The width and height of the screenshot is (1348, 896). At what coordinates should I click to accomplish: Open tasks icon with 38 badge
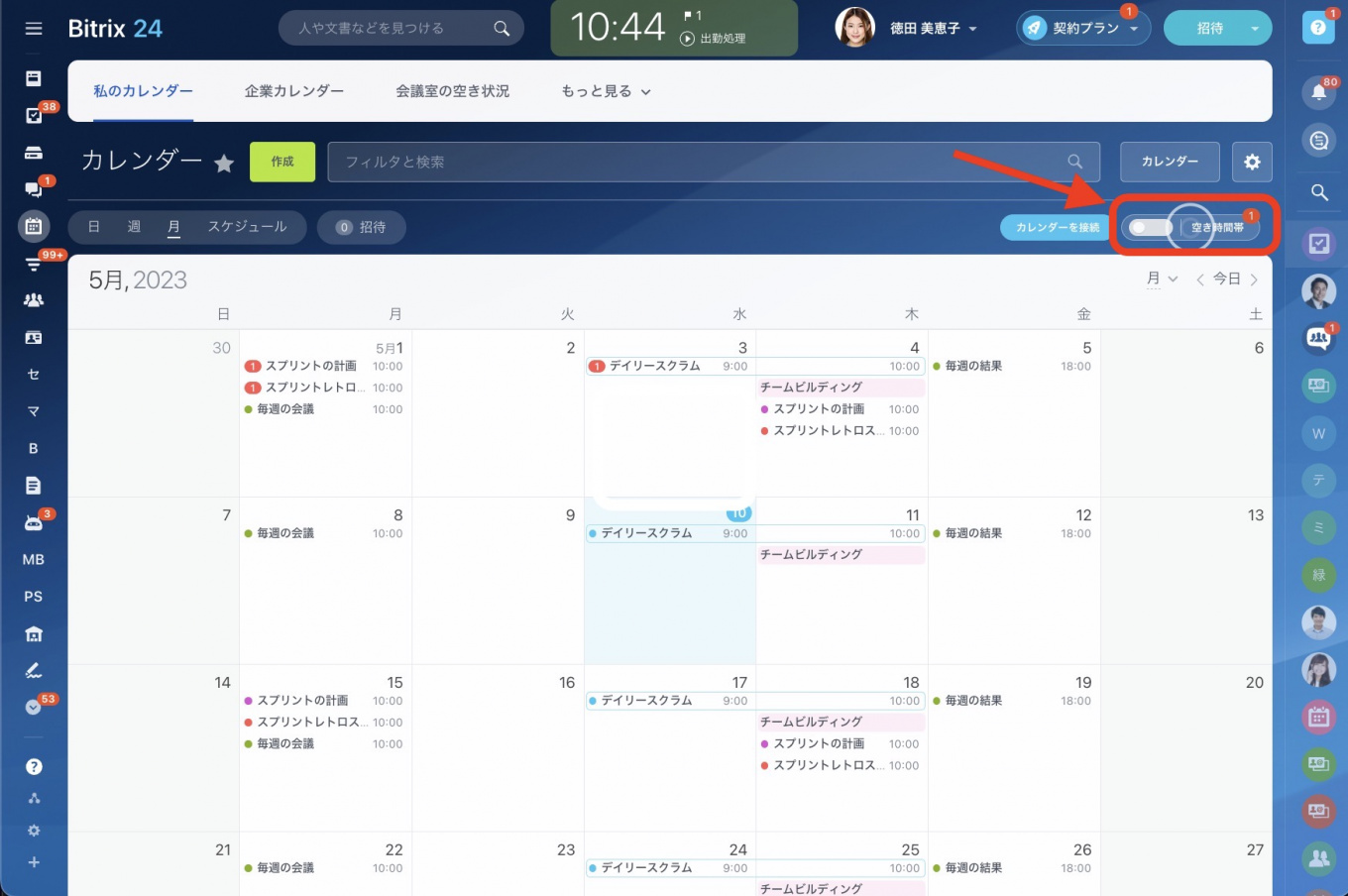point(34,116)
